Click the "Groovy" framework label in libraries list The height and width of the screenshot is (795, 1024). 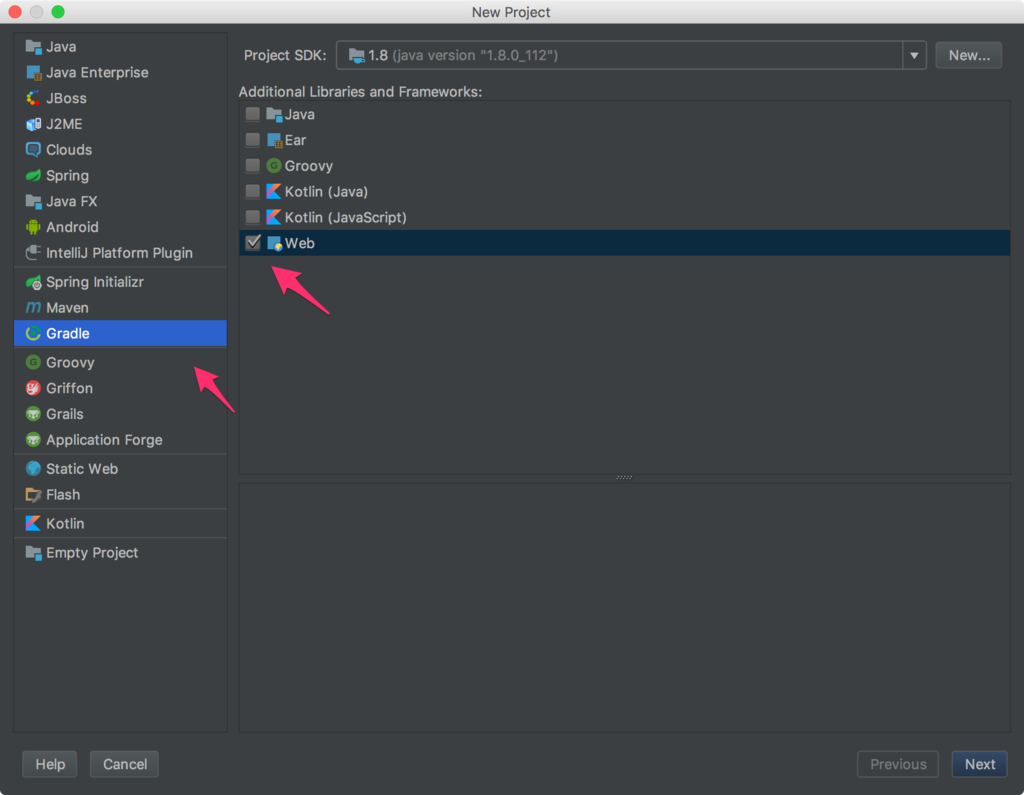(309, 166)
